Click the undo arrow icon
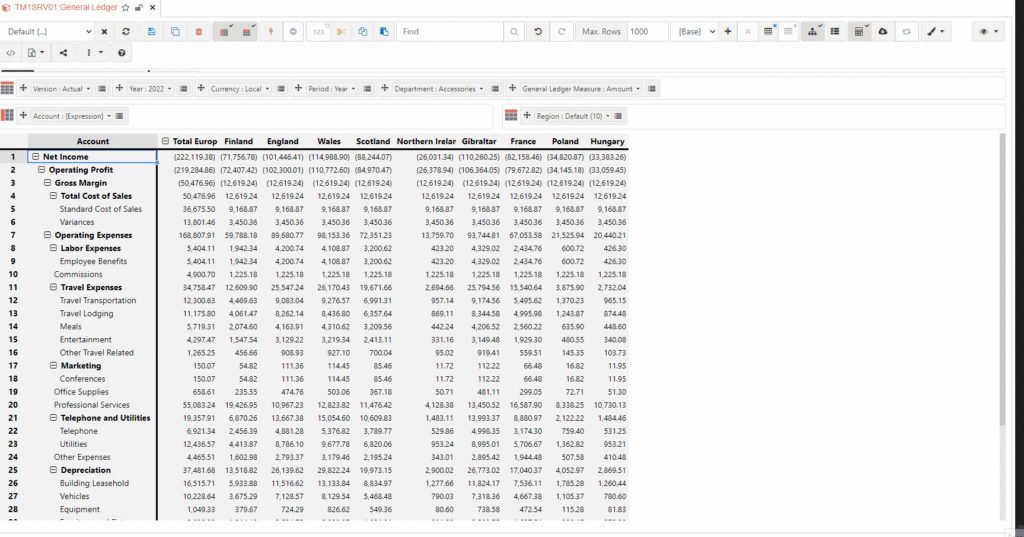The width and height of the screenshot is (1024, 537). 538,32
